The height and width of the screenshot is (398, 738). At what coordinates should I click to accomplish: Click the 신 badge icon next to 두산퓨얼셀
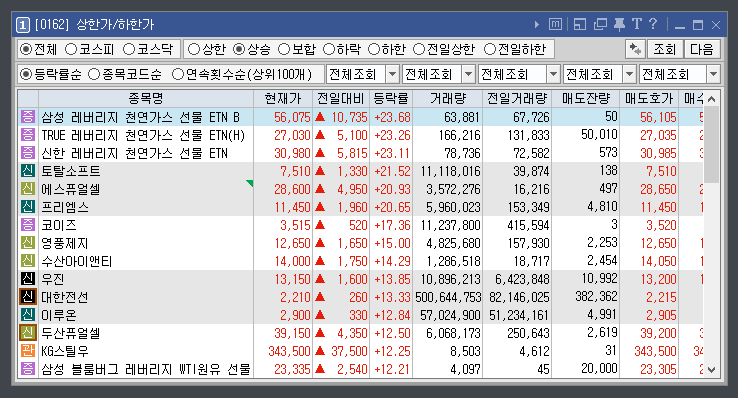[x=28, y=333]
